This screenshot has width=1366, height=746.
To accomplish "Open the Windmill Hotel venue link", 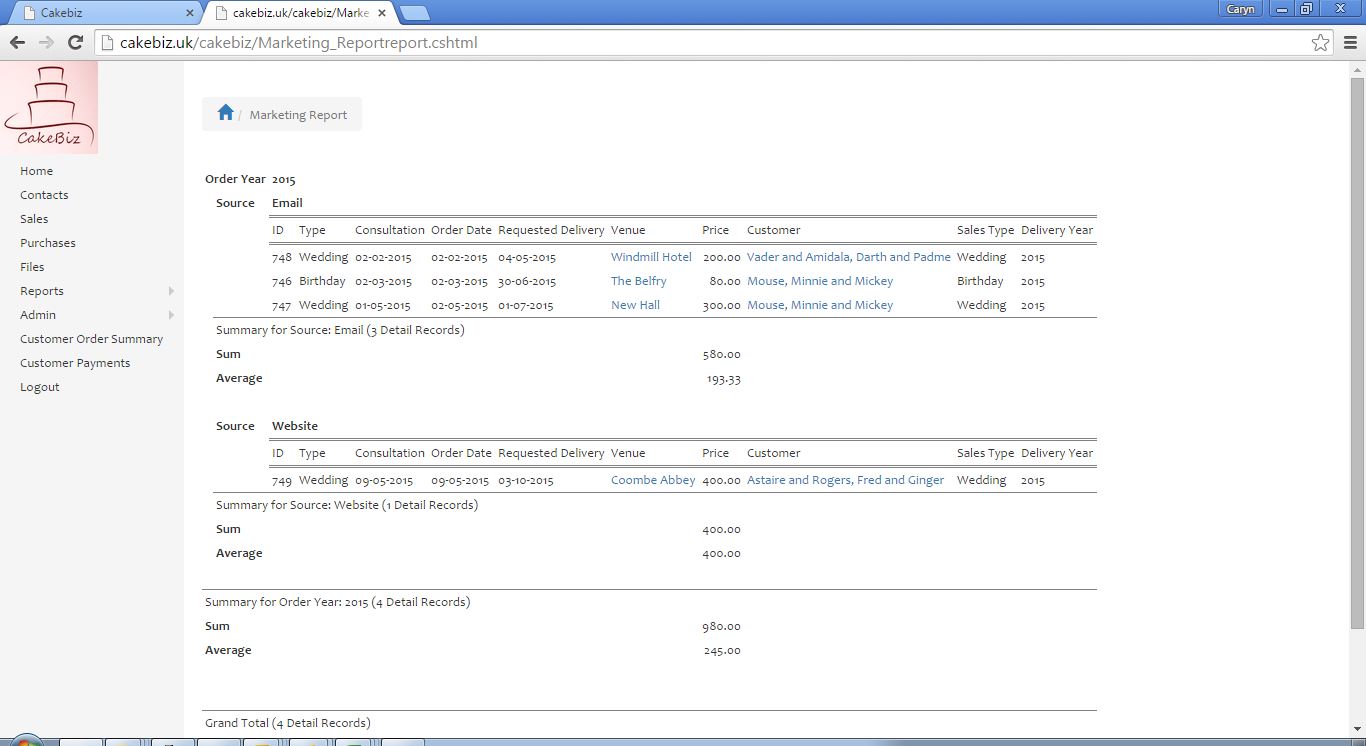I will (651, 257).
